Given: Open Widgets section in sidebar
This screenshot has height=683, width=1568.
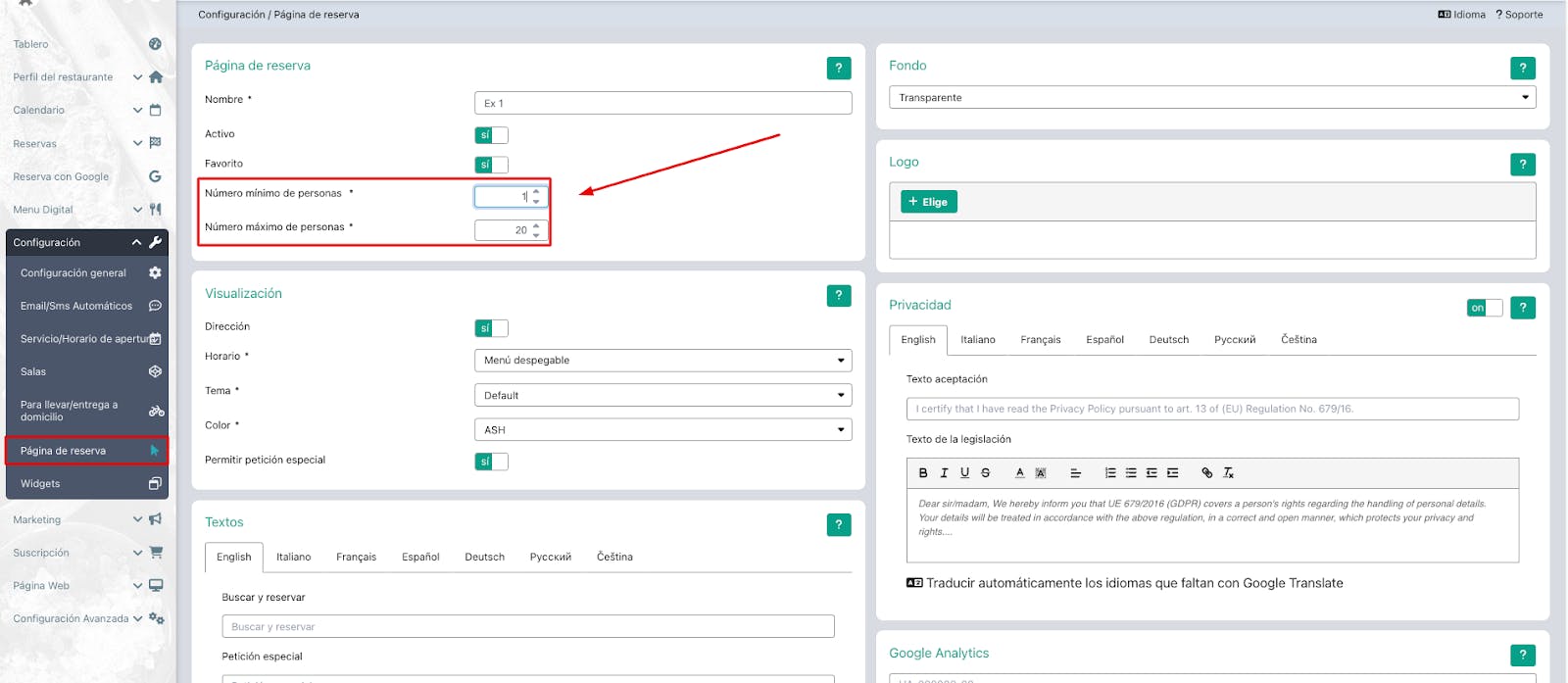Looking at the screenshot, I should (86, 483).
